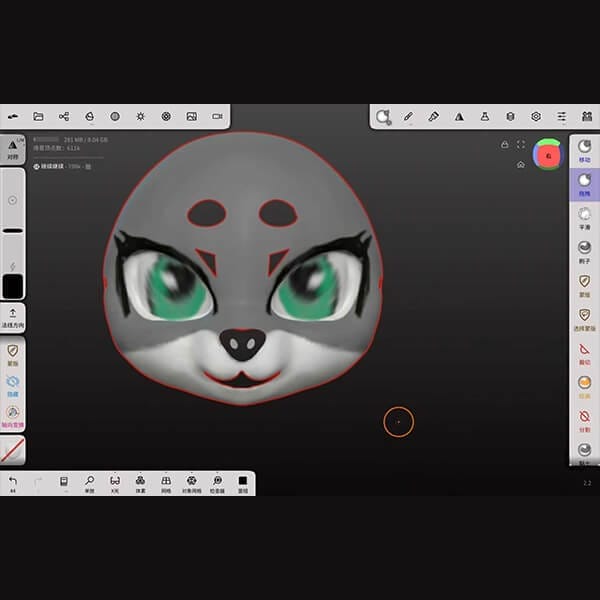Click the Redo arrow

38,483
